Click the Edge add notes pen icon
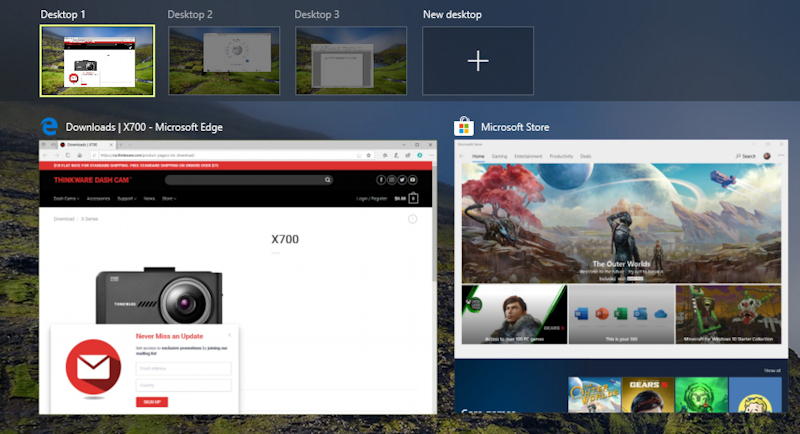The image size is (800, 434). click(396, 155)
